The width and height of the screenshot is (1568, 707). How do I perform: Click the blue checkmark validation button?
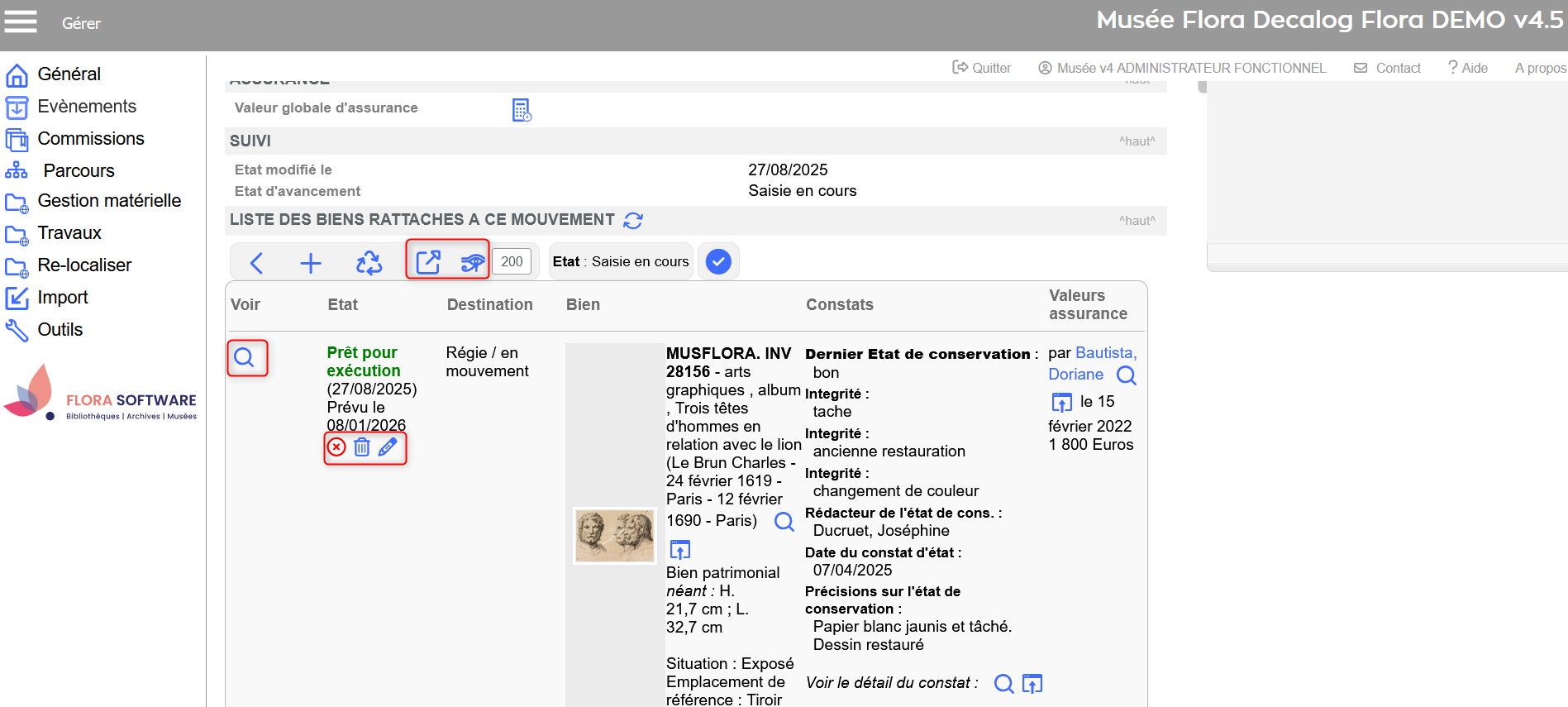pos(718,262)
